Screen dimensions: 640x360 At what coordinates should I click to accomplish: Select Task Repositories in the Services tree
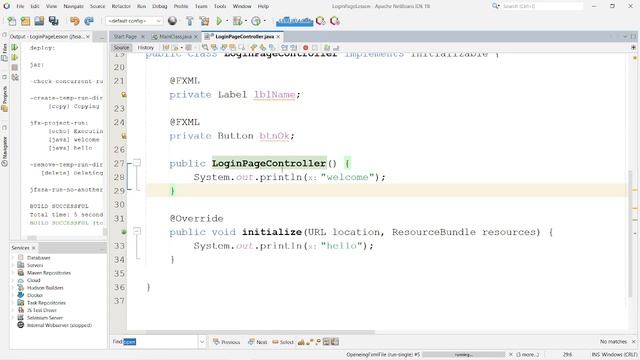46,303
